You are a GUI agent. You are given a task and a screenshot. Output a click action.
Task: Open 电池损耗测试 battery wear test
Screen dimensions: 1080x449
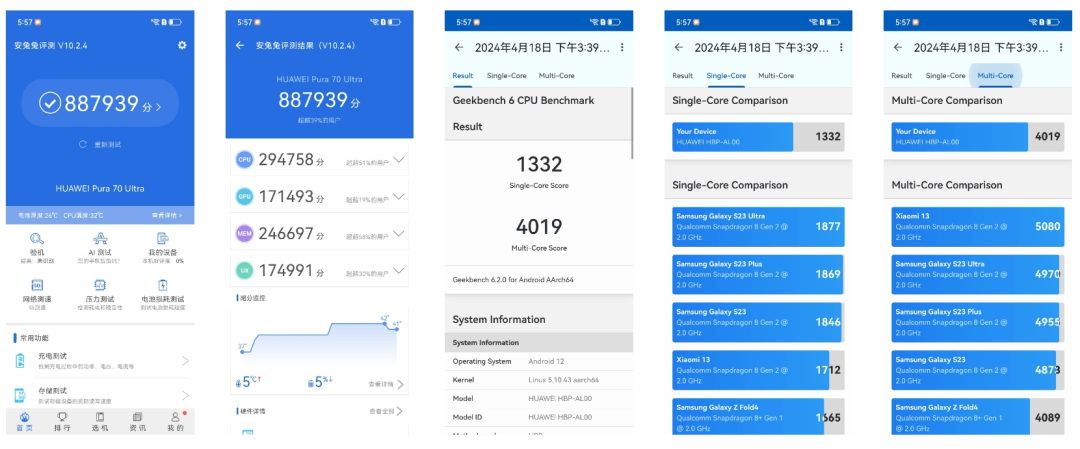click(x=163, y=285)
